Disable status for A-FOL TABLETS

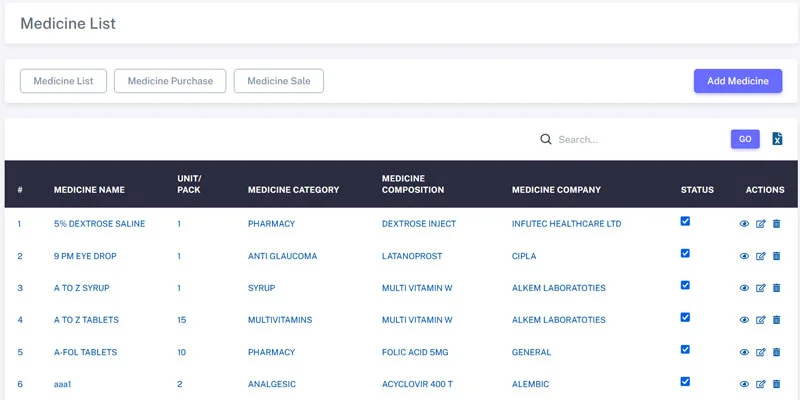point(685,349)
